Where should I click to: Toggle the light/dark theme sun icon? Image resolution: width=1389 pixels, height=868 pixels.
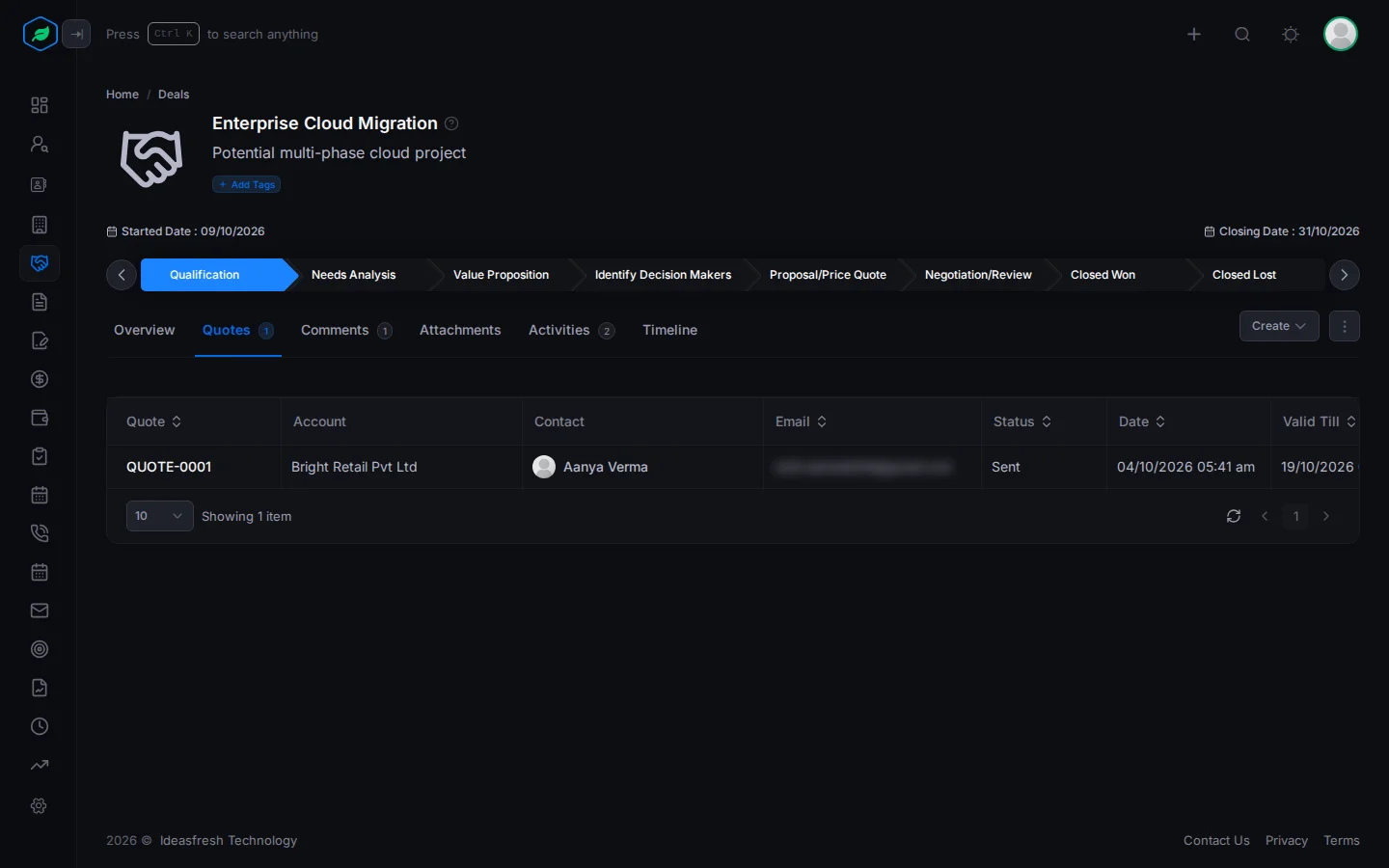[x=1291, y=35]
